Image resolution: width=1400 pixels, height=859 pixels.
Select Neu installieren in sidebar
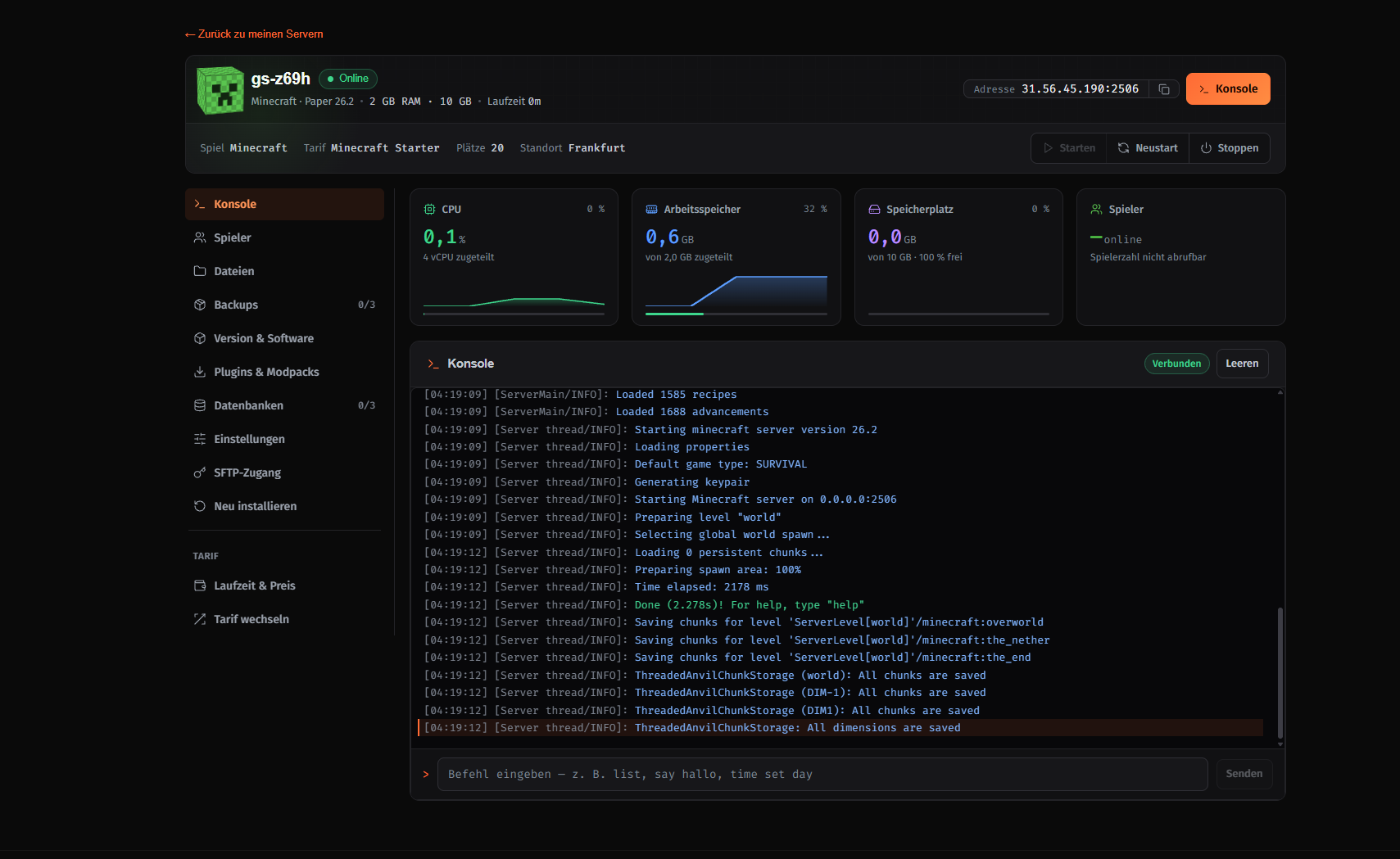(x=284, y=506)
